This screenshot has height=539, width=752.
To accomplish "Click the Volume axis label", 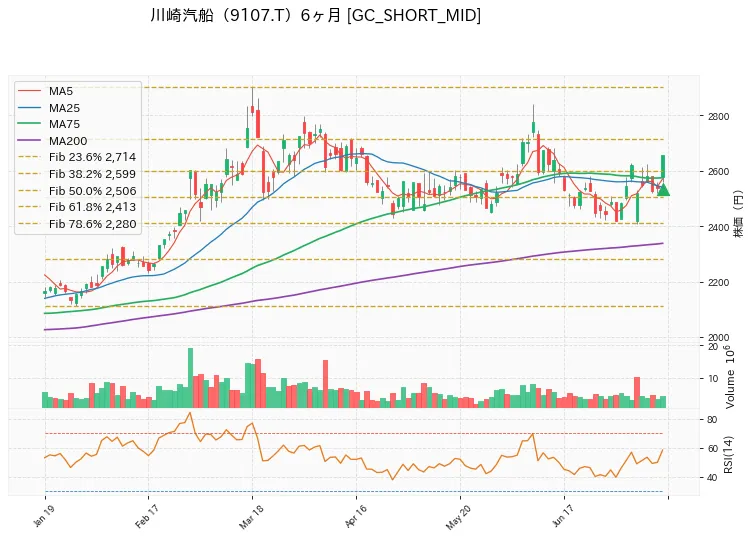I will coord(730,377).
